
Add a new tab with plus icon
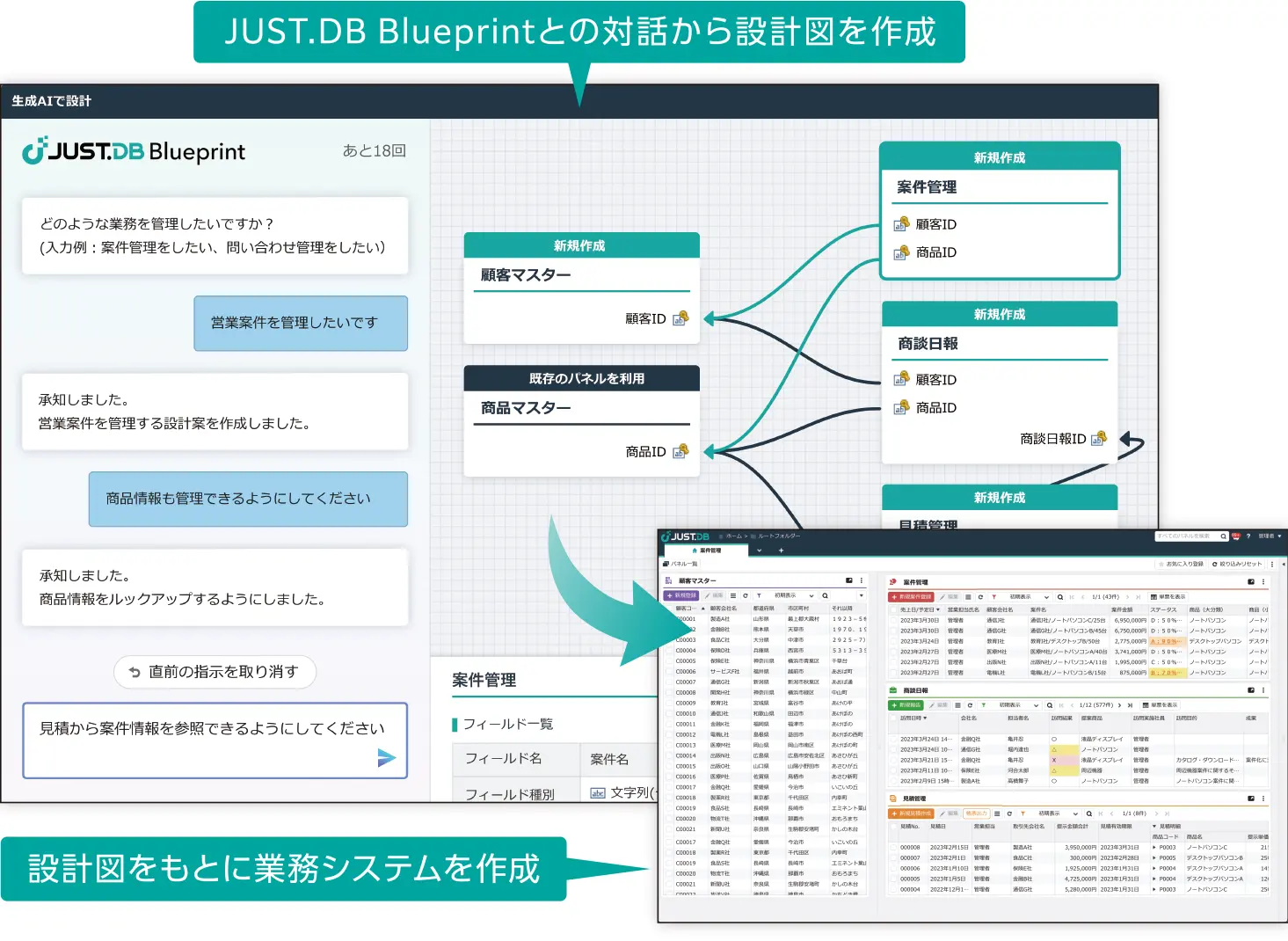click(781, 551)
